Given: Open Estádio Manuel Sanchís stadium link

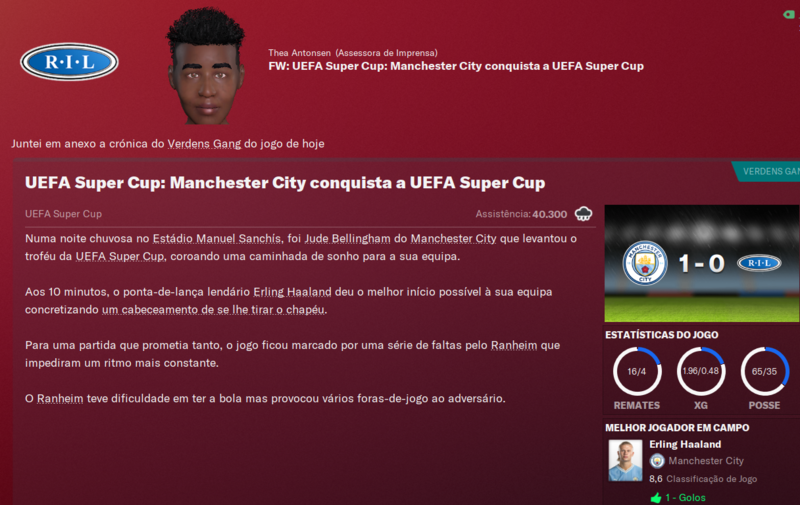Looking at the screenshot, I should point(217,239).
